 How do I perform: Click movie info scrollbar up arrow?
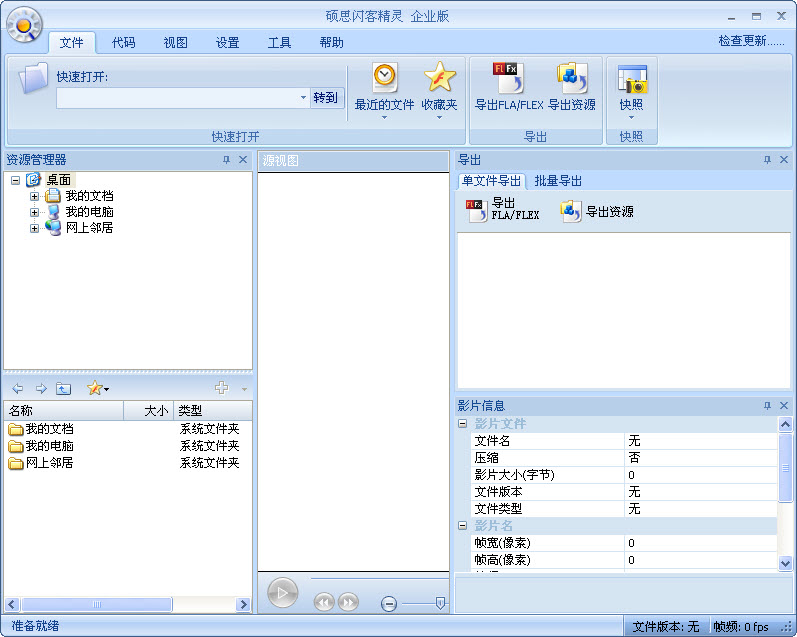pos(785,423)
